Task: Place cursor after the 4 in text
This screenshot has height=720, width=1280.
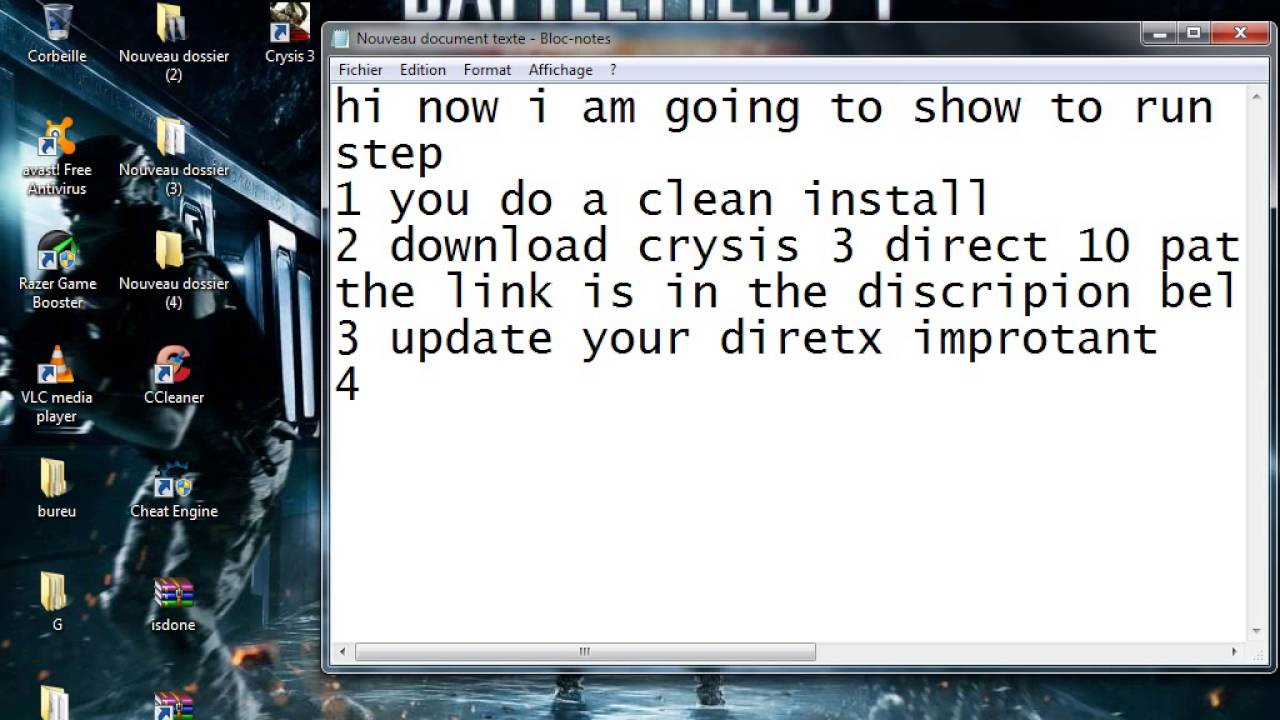Action: 362,384
